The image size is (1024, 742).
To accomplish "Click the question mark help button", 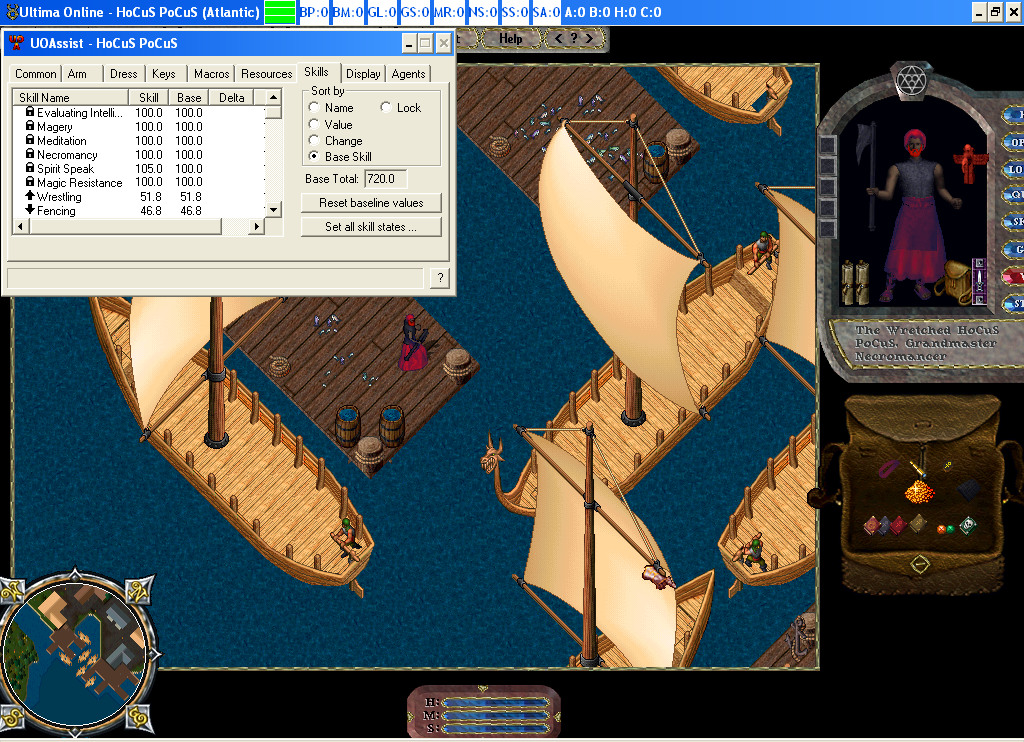I will click(x=440, y=278).
